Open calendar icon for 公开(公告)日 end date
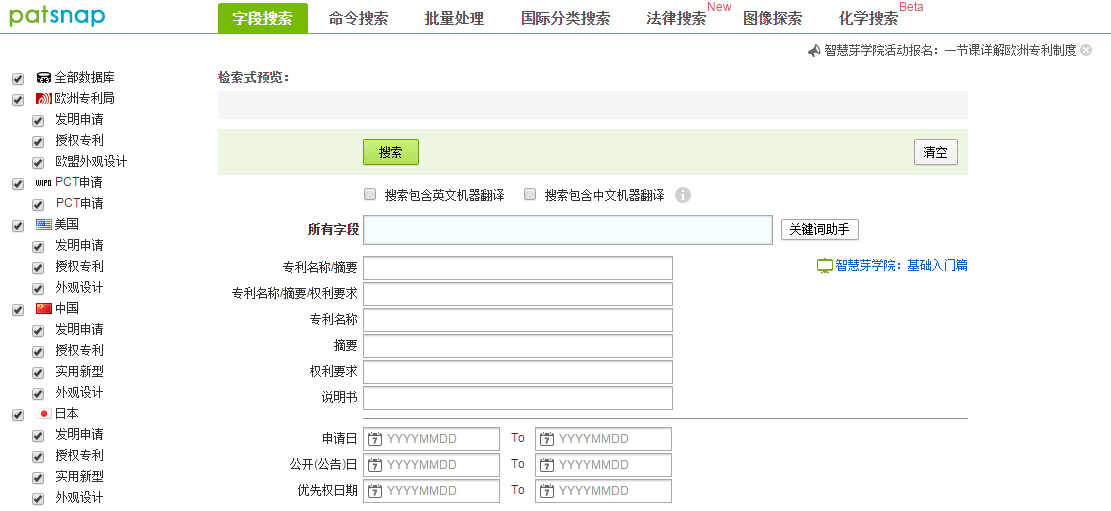This screenshot has width=1111, height=511. click(x=547, y=465)
